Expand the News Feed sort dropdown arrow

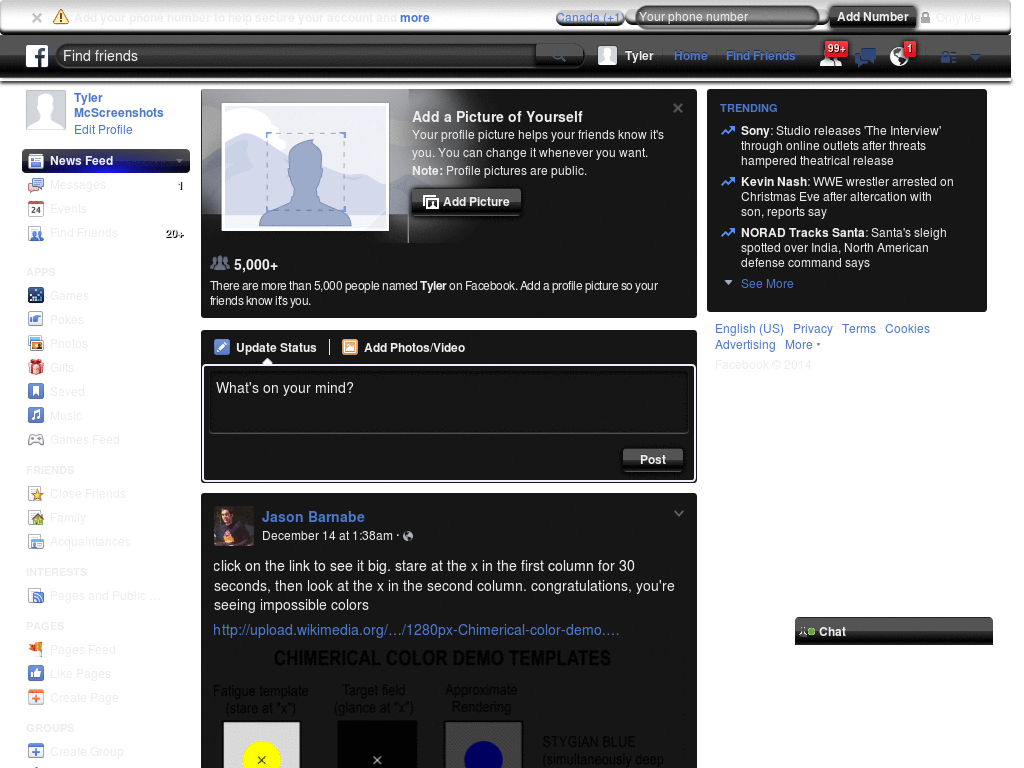[179, 161]
